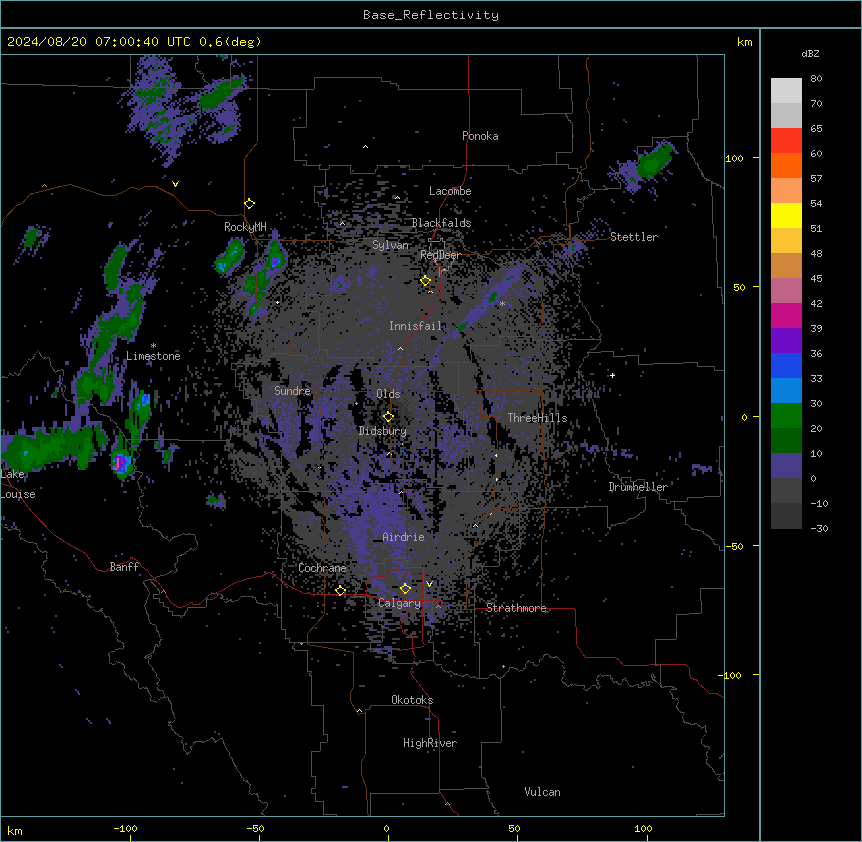
Task: Click the Vulcan label
Action: pos(543,792)
